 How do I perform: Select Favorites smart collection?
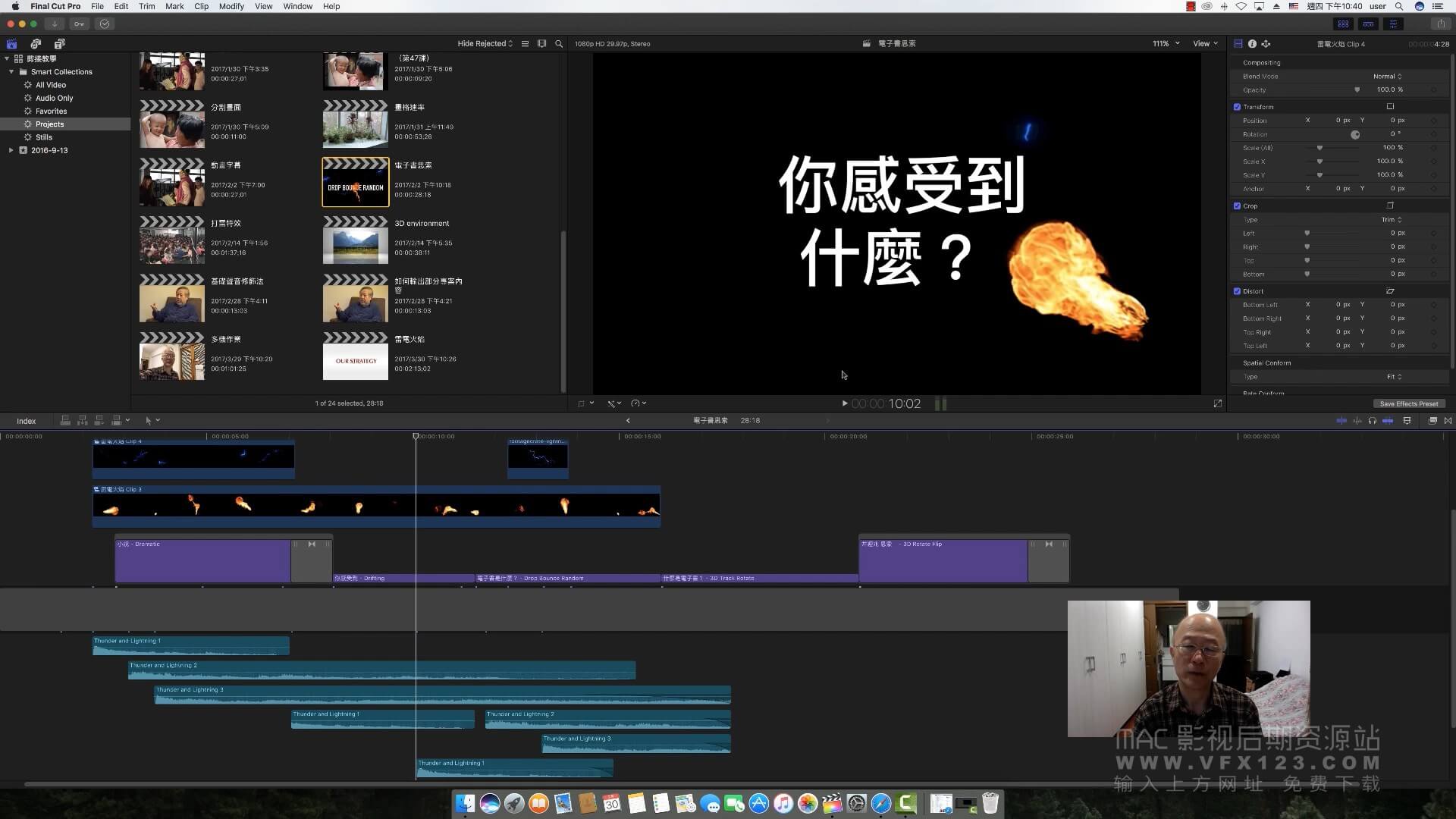tap(51, 111)
